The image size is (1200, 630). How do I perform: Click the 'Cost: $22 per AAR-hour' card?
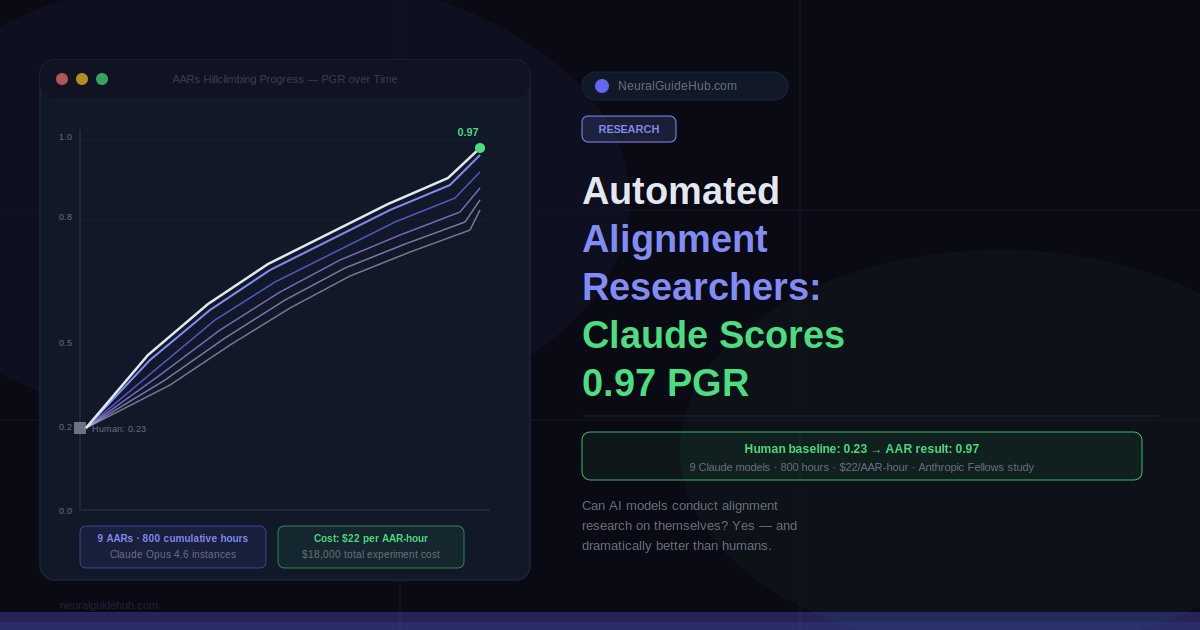pos(370,546)
